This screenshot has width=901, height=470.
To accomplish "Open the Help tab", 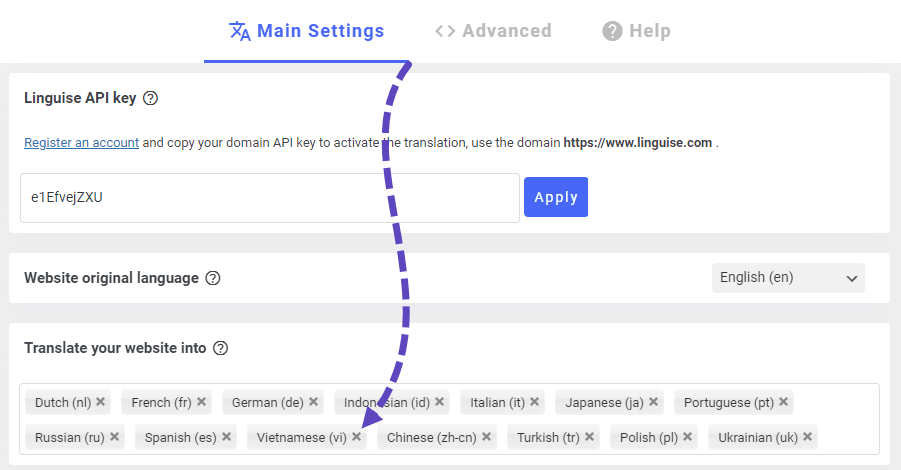I will [x=636, y=31].
